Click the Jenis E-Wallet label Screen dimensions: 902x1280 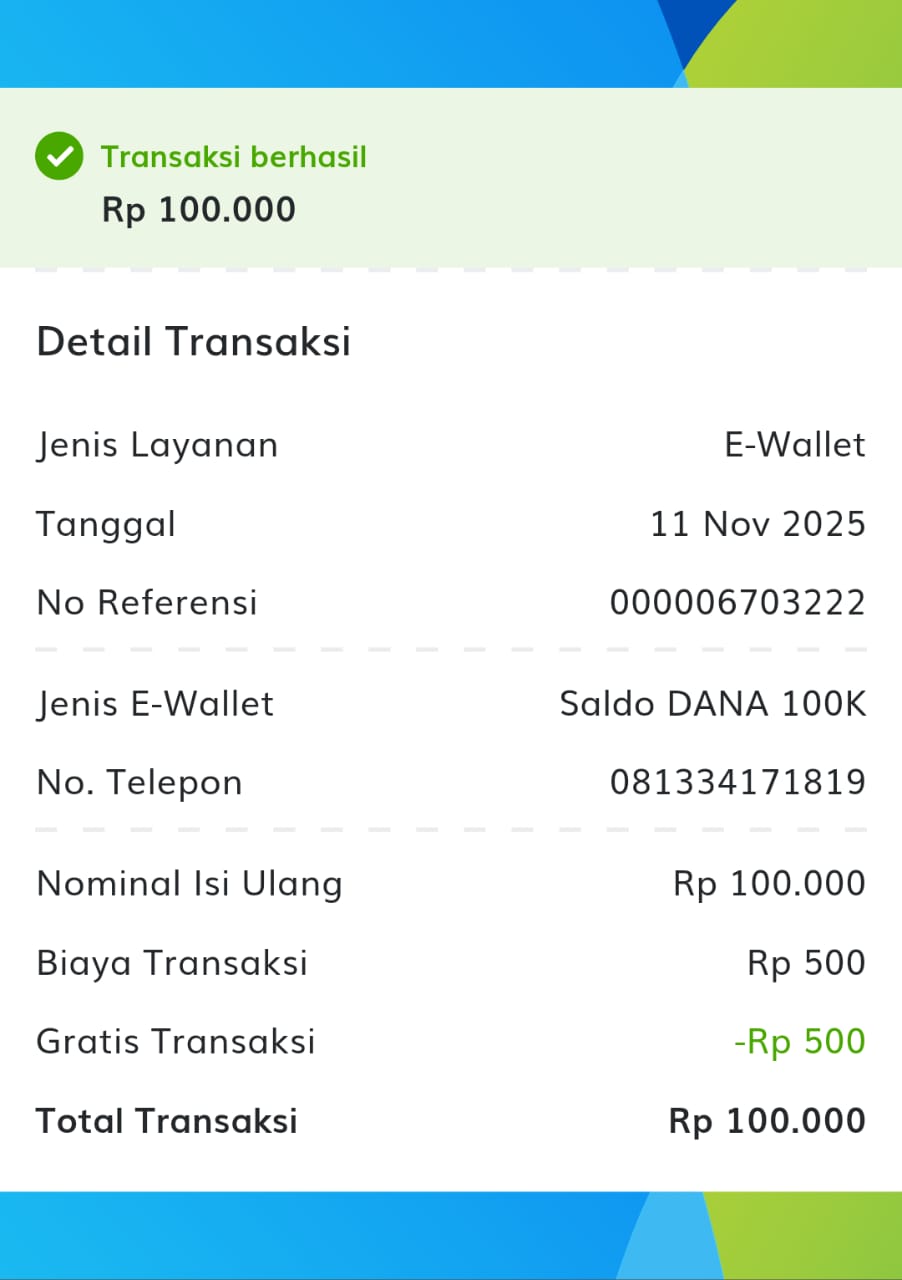click(155, 704)
